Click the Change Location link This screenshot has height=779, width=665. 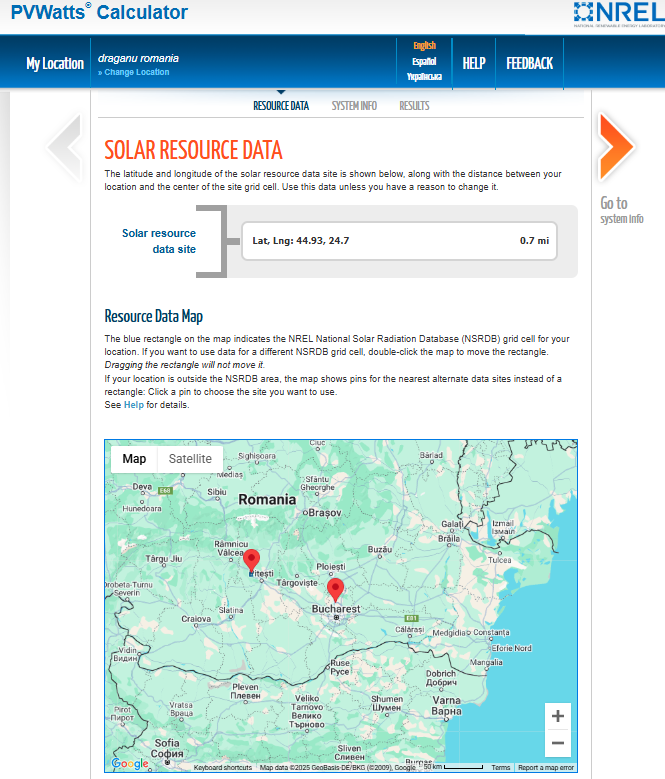coord(136,72)
